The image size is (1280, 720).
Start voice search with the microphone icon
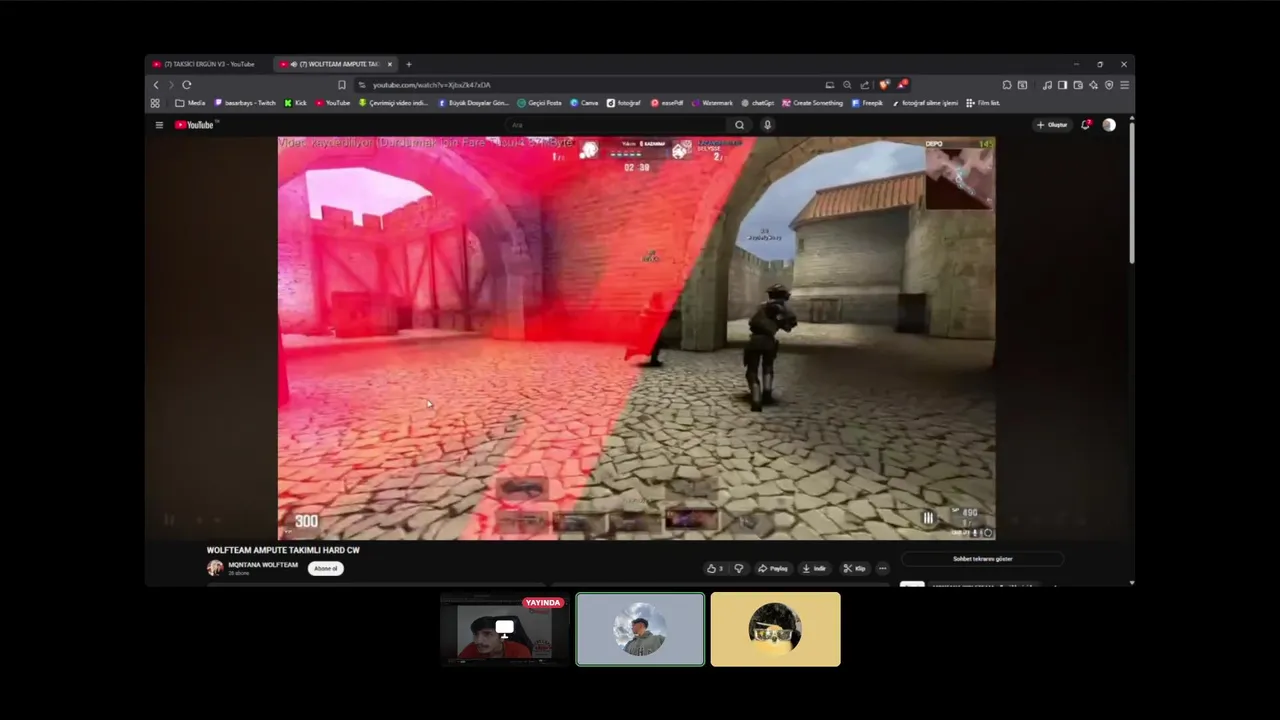pos(768,125)
